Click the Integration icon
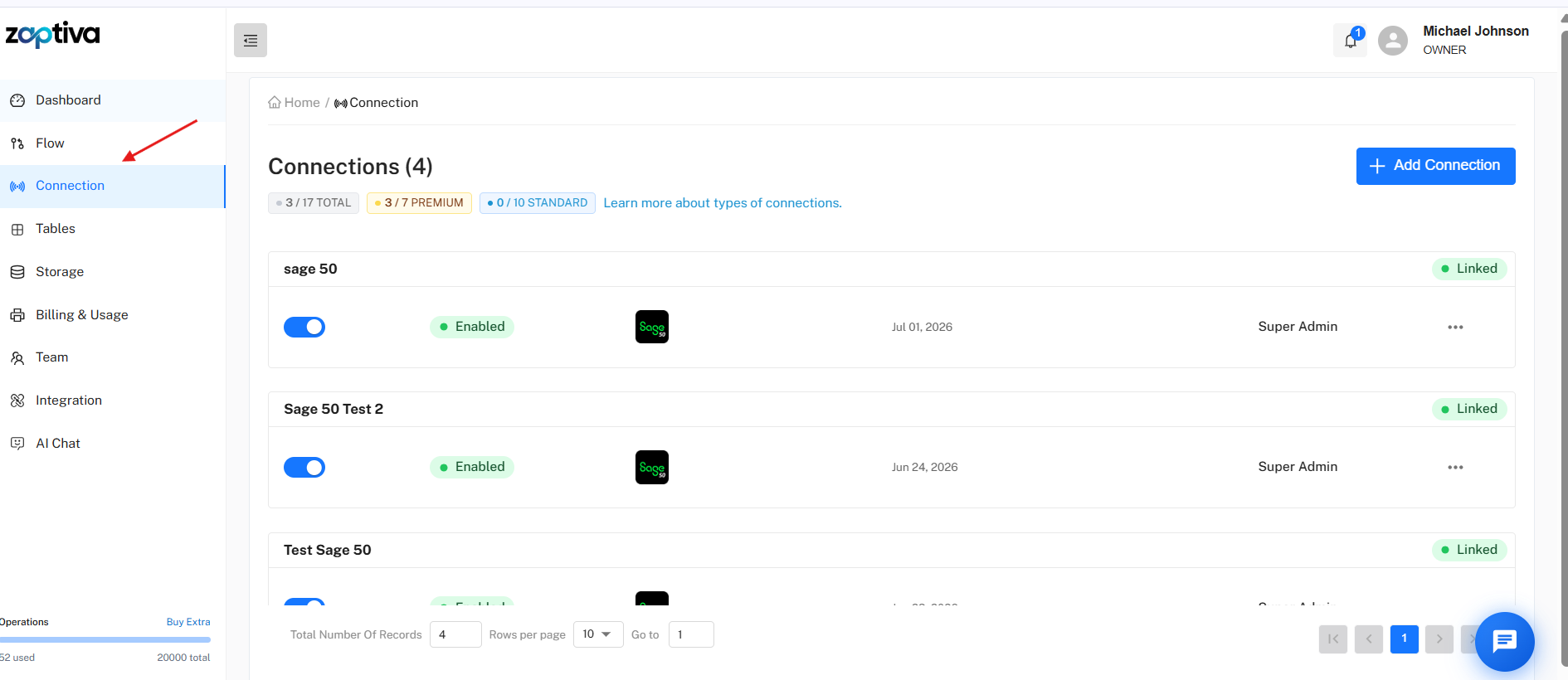The width and height of the screenshot is (1568, 680). (x=17, y=401)
